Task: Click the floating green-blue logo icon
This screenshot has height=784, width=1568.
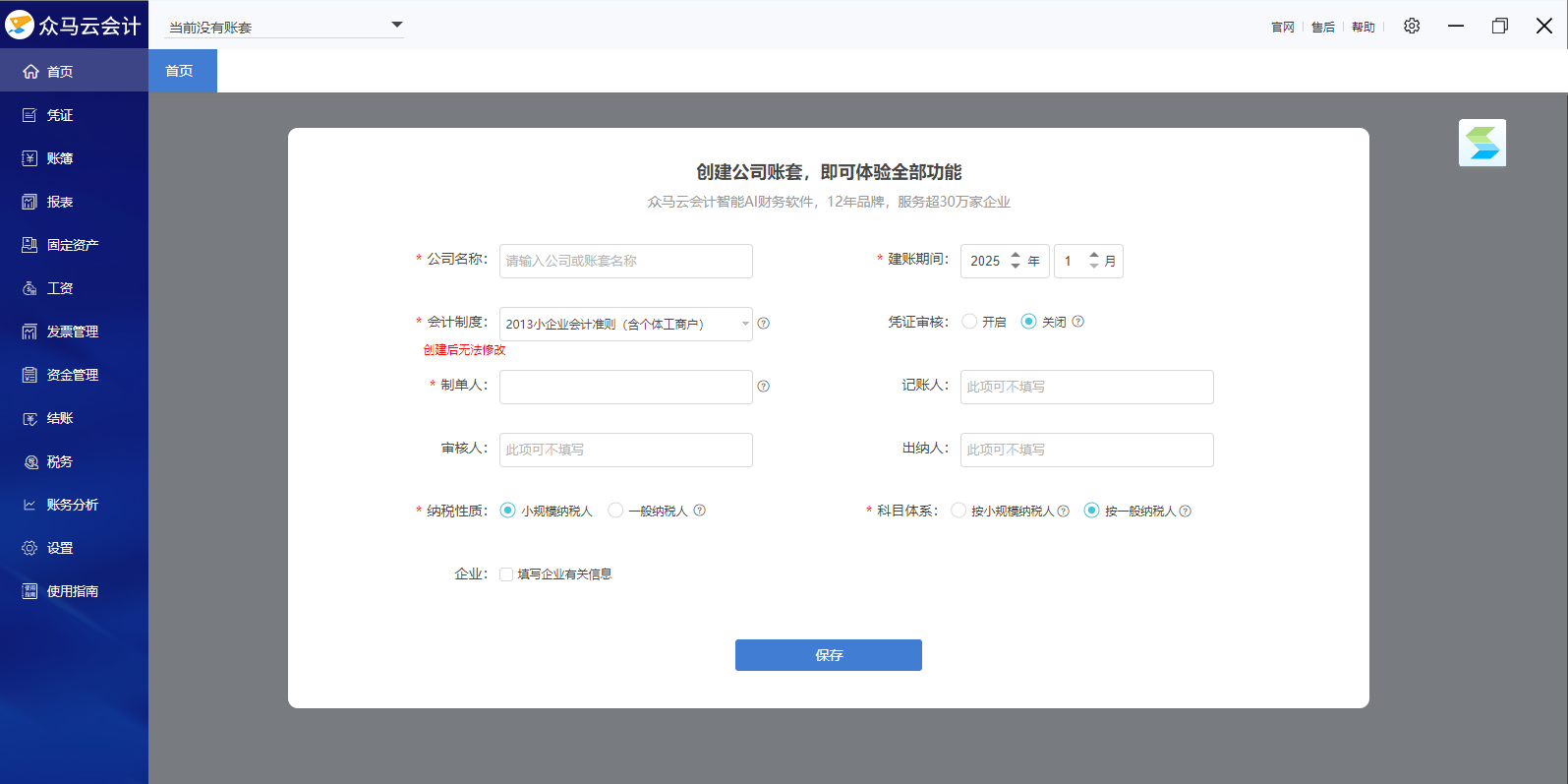Action: (x=1482, y=143)
